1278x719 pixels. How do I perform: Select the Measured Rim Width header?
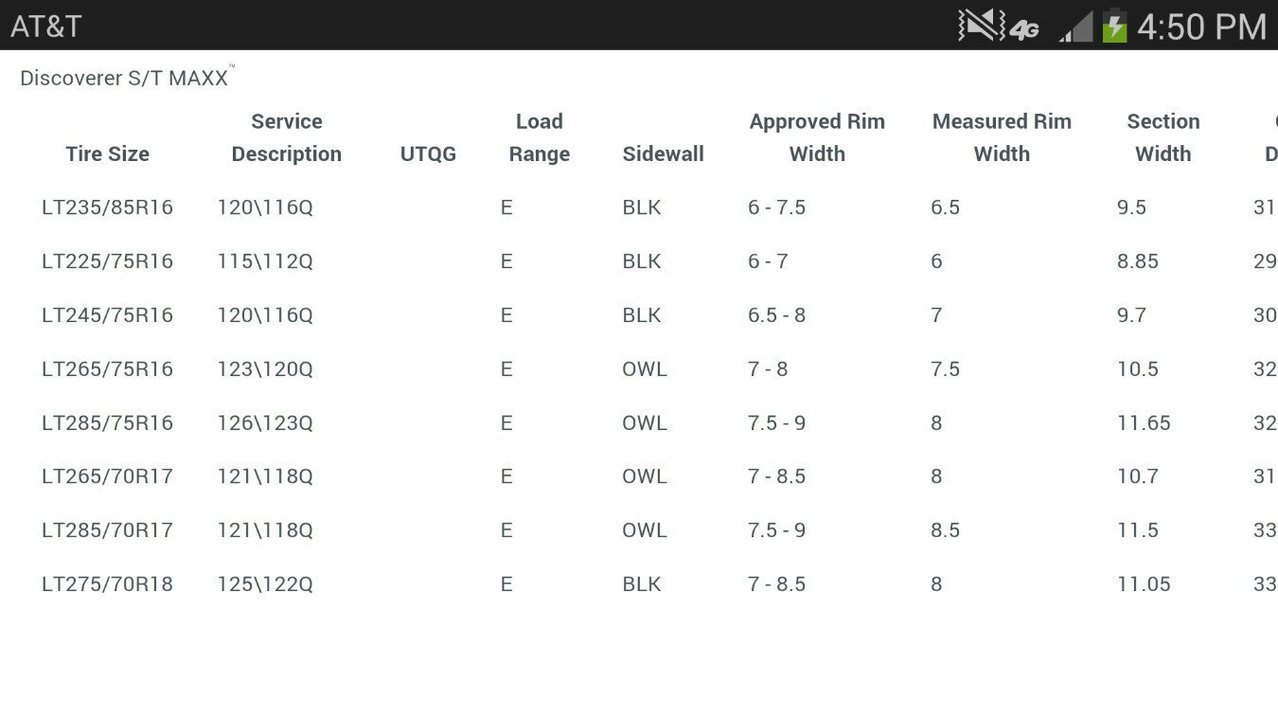pos(1001,138)
